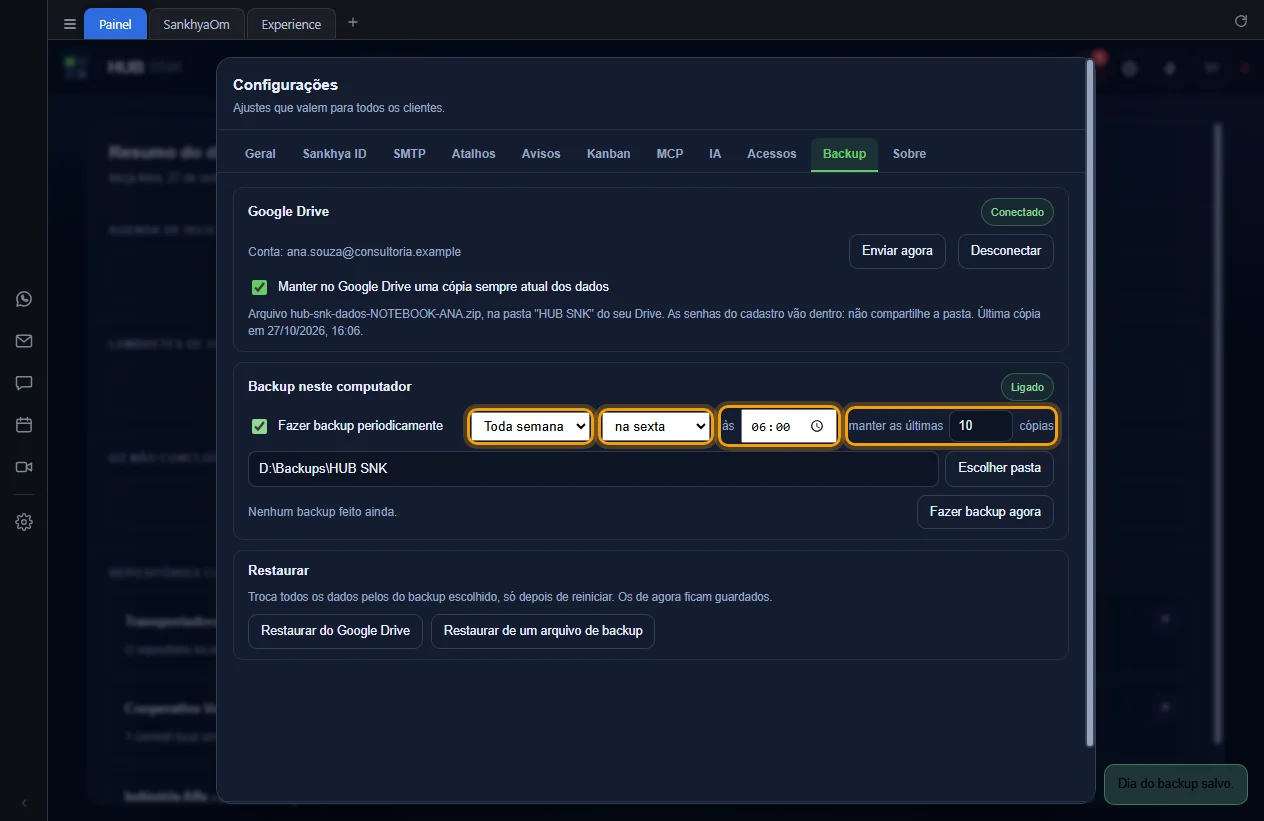Open the MCP settings tab

pyautogui.click(x=670, y=154)
